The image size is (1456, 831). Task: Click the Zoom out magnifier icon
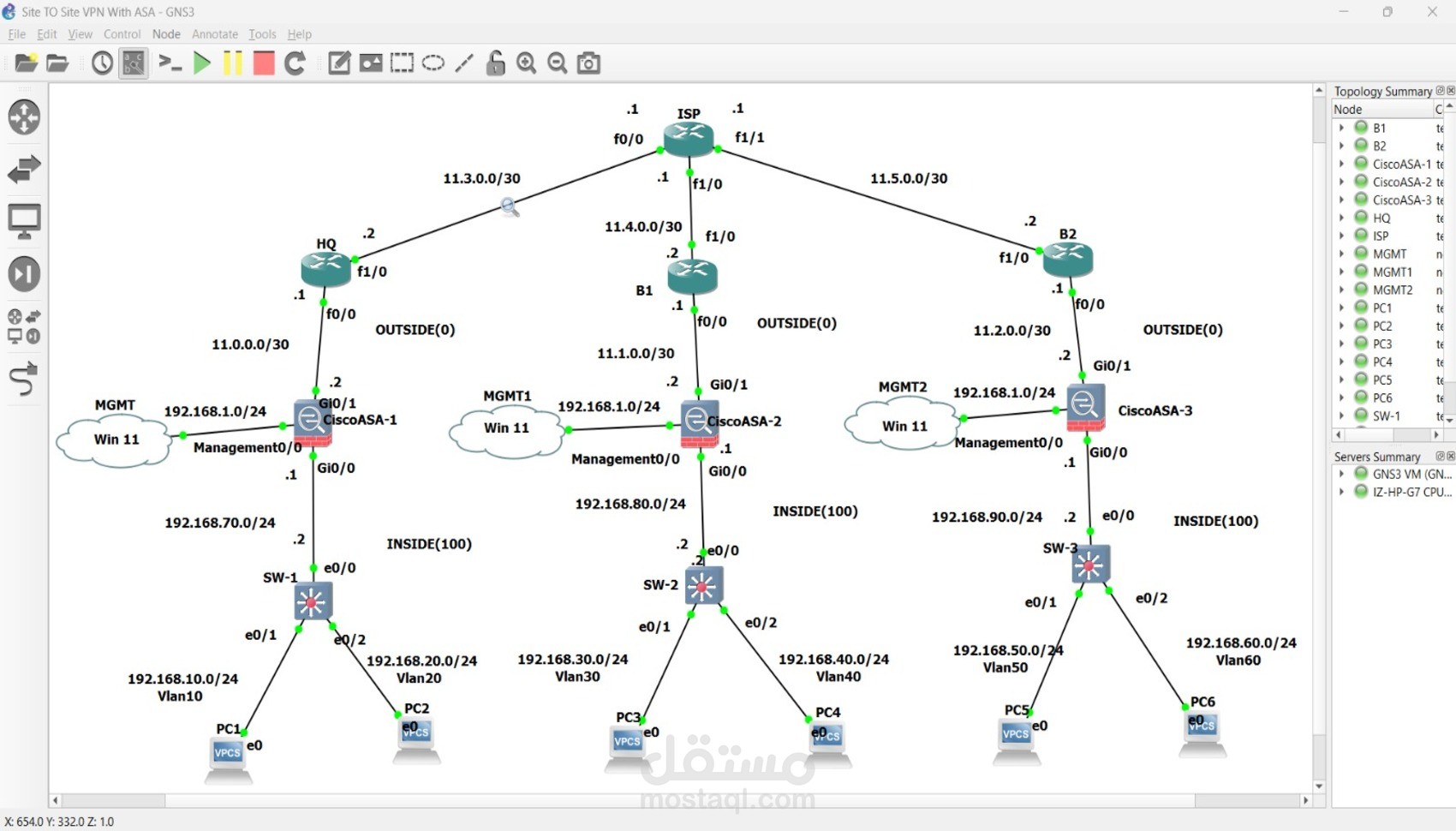(x=558, y=63)
